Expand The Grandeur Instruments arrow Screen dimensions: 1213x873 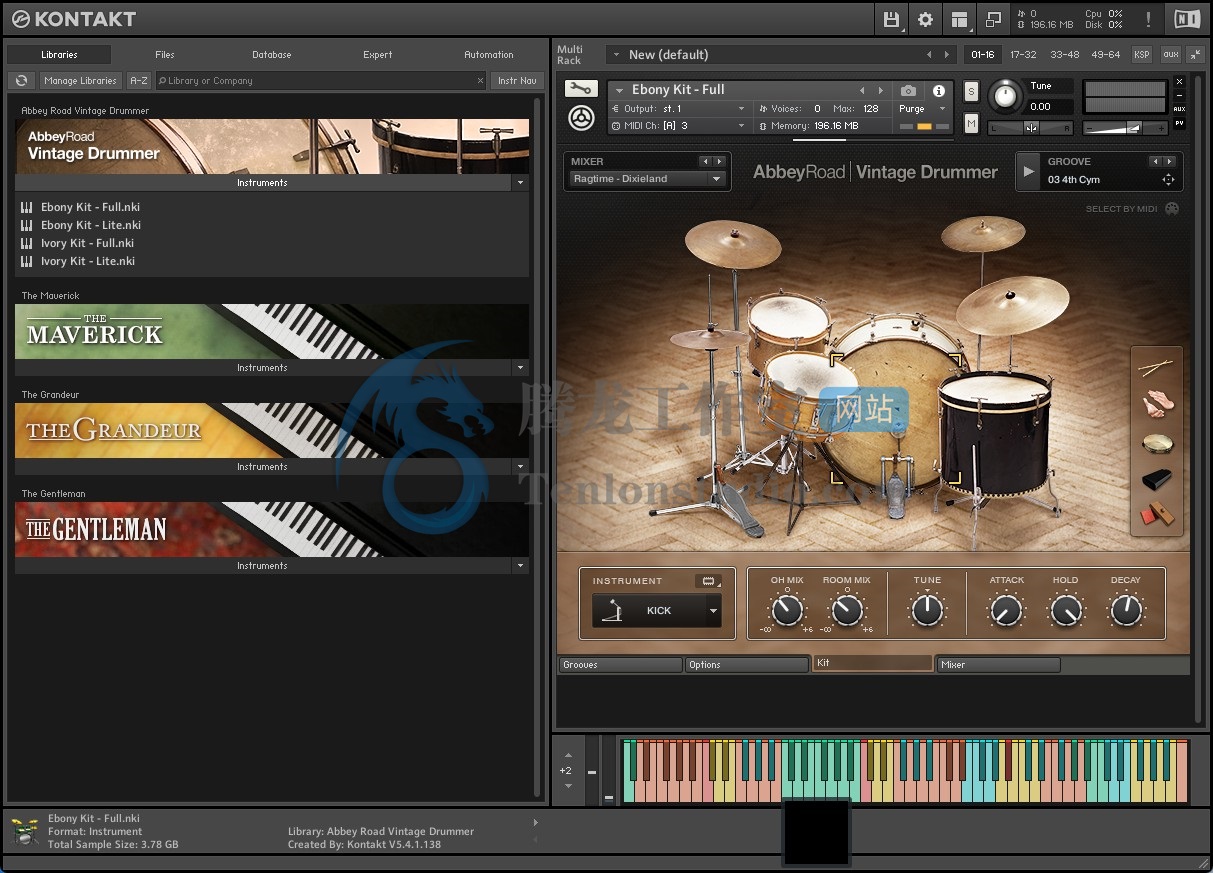click(x=519, y=467)
